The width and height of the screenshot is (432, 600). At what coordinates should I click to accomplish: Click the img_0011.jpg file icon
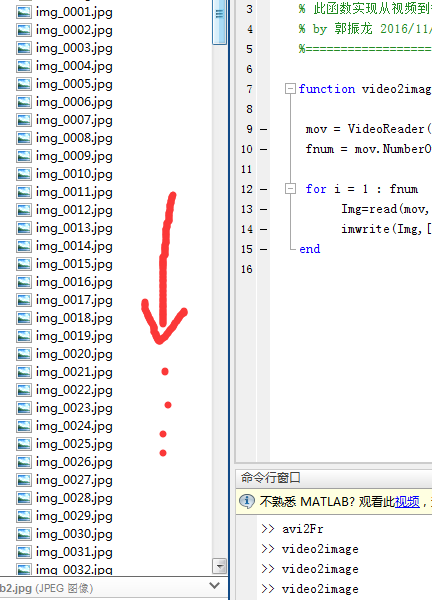pyautogui.click(x=24, y=192)
